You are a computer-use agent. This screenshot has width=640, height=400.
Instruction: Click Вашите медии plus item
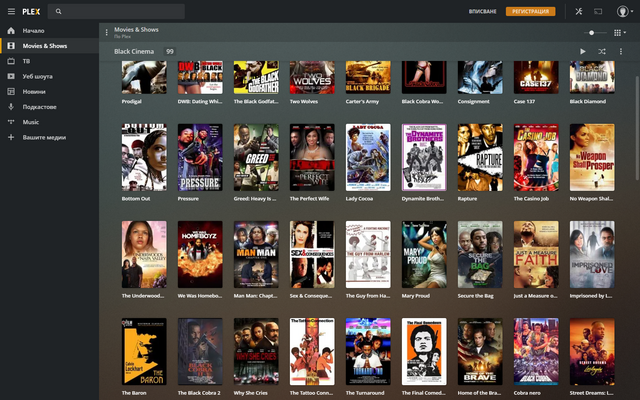[x=49, y=137]
